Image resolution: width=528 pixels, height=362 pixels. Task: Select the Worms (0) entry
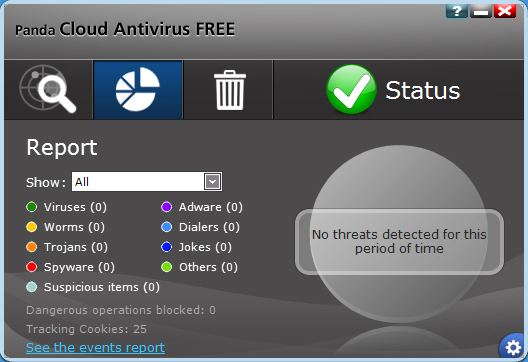[x=74, y=227]
